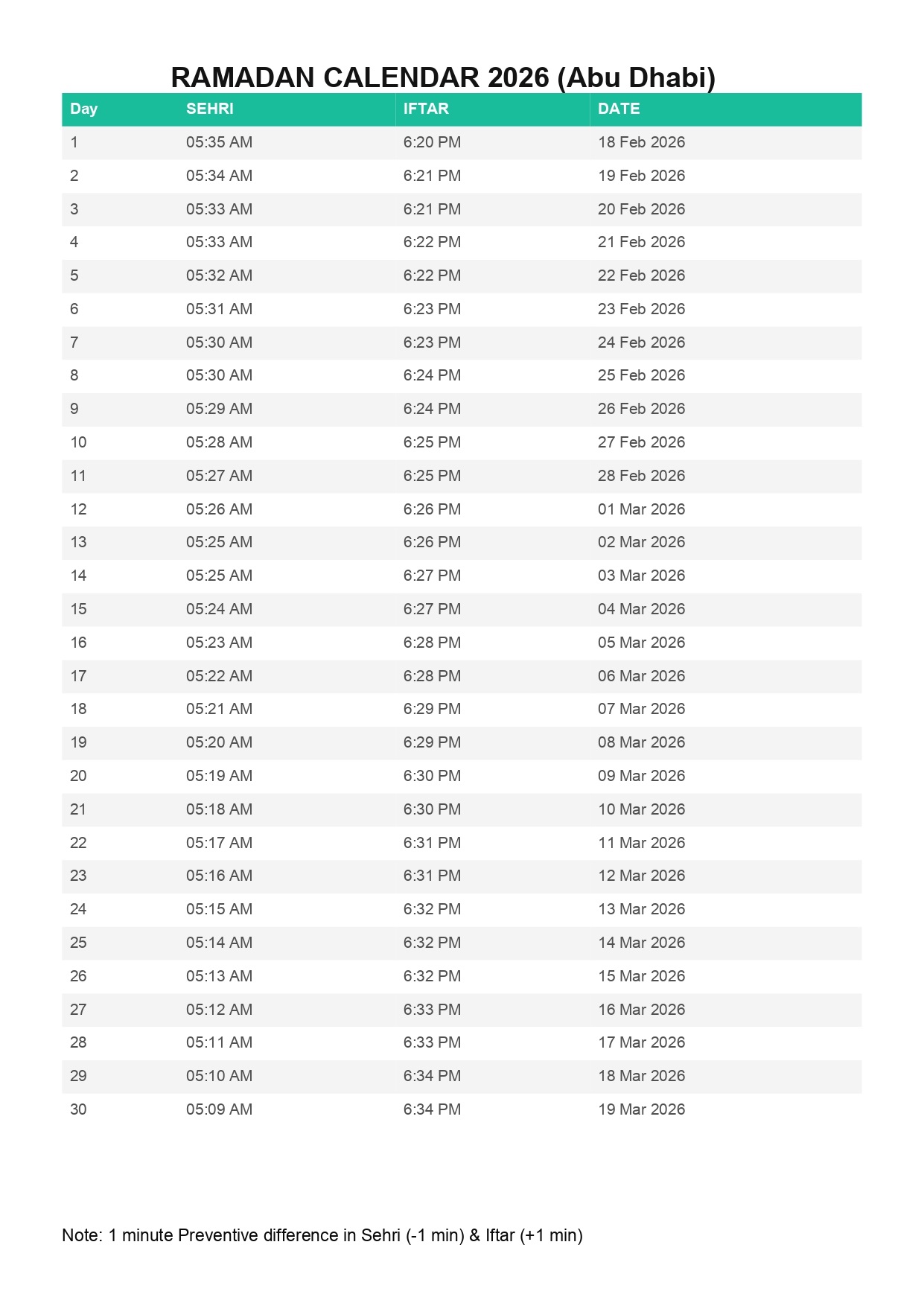
Task: Select the DATE column header
Action: tap(618, 109)
